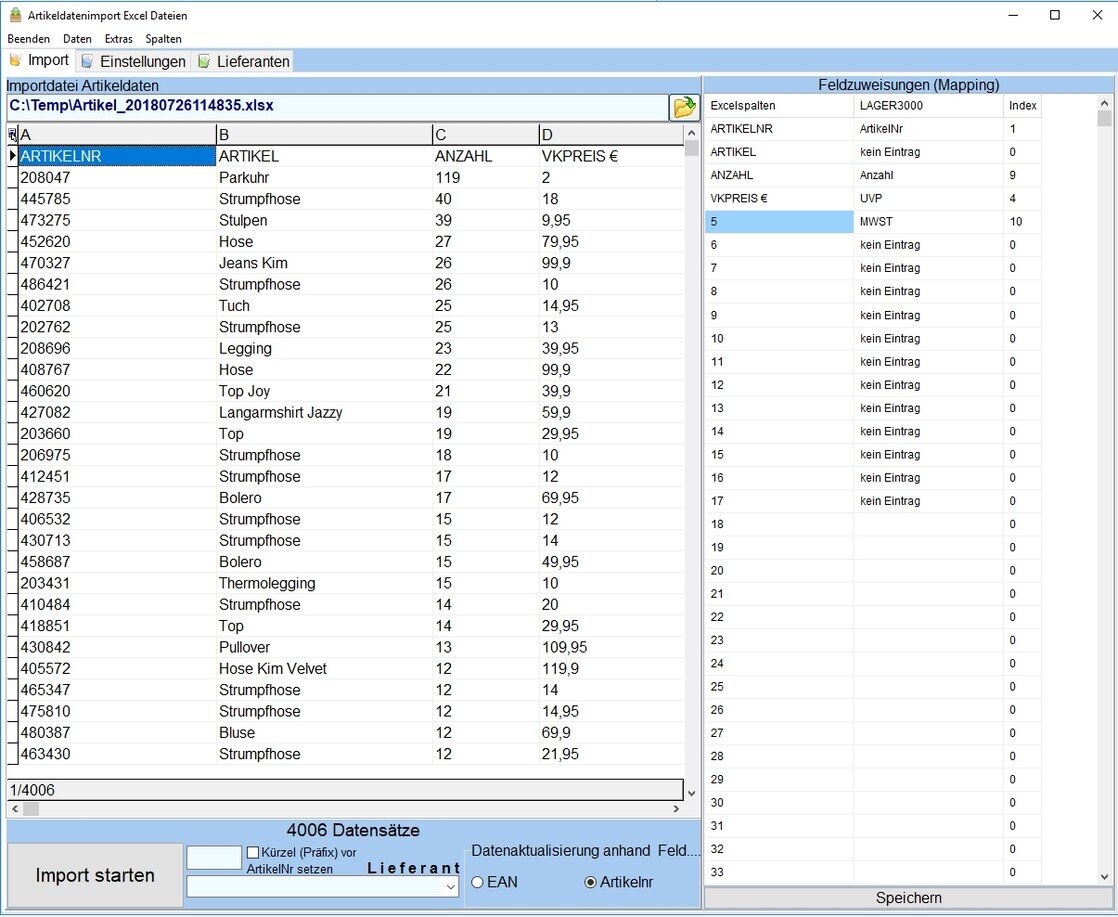This screenshot has height=917, width=1118.
Task: Open the Spalten menu
Action: click(x=163, y=39)
